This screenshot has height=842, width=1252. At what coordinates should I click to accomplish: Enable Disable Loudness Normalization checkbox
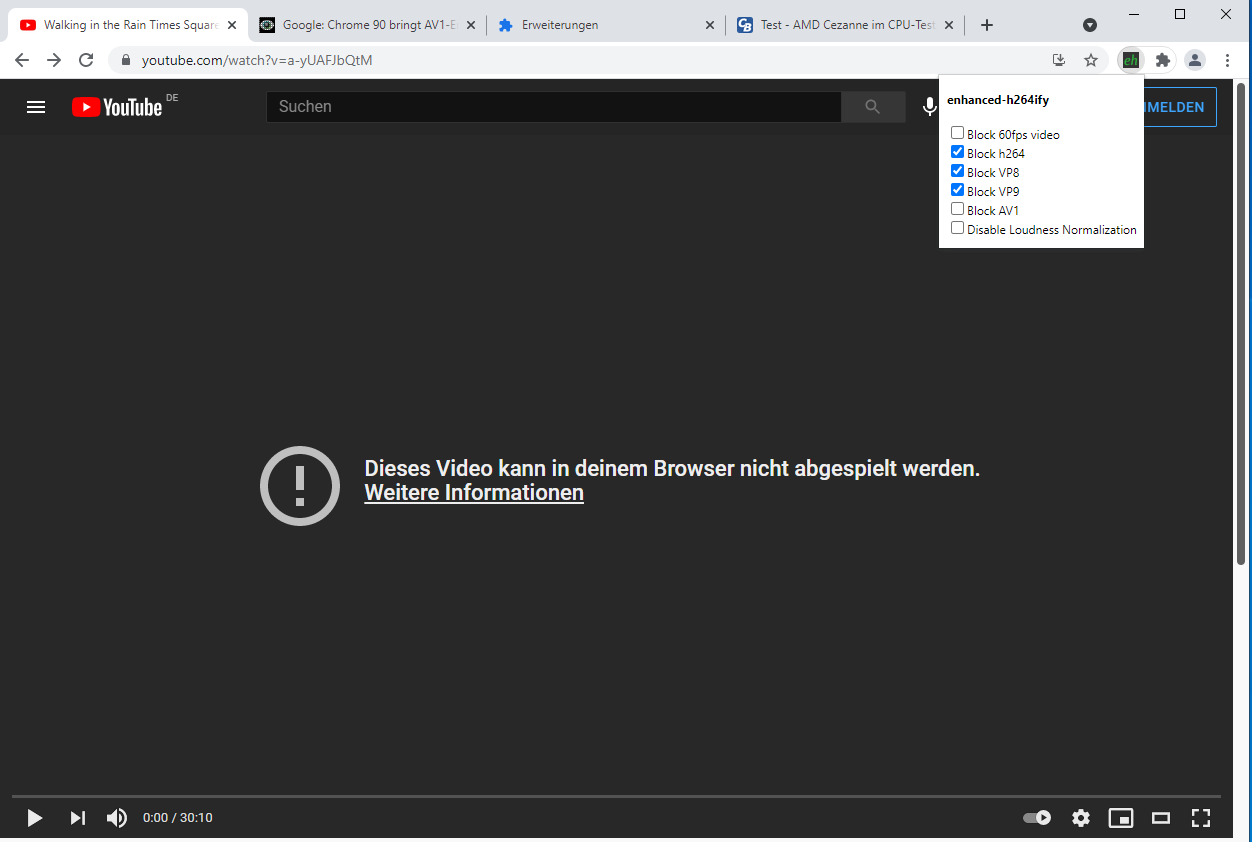click(x=957, y=228)
